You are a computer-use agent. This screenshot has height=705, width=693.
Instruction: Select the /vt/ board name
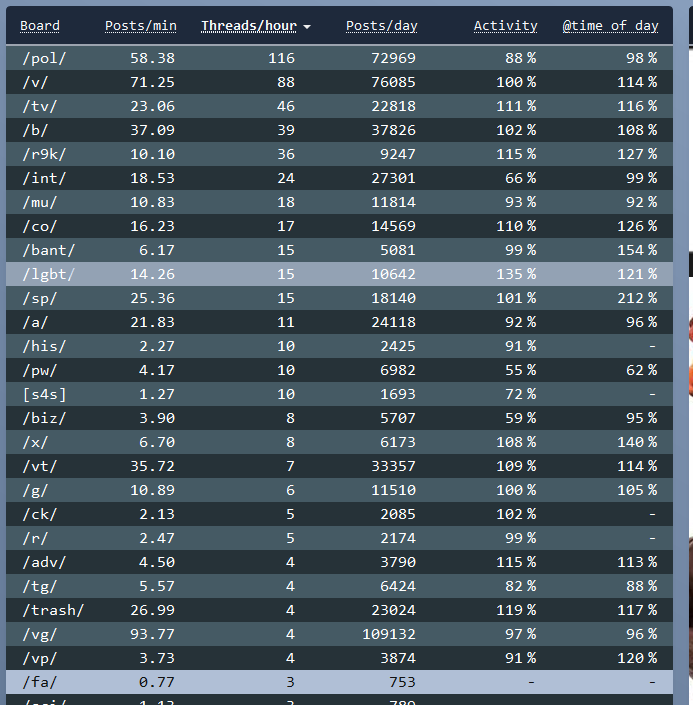tap(40, 466)
